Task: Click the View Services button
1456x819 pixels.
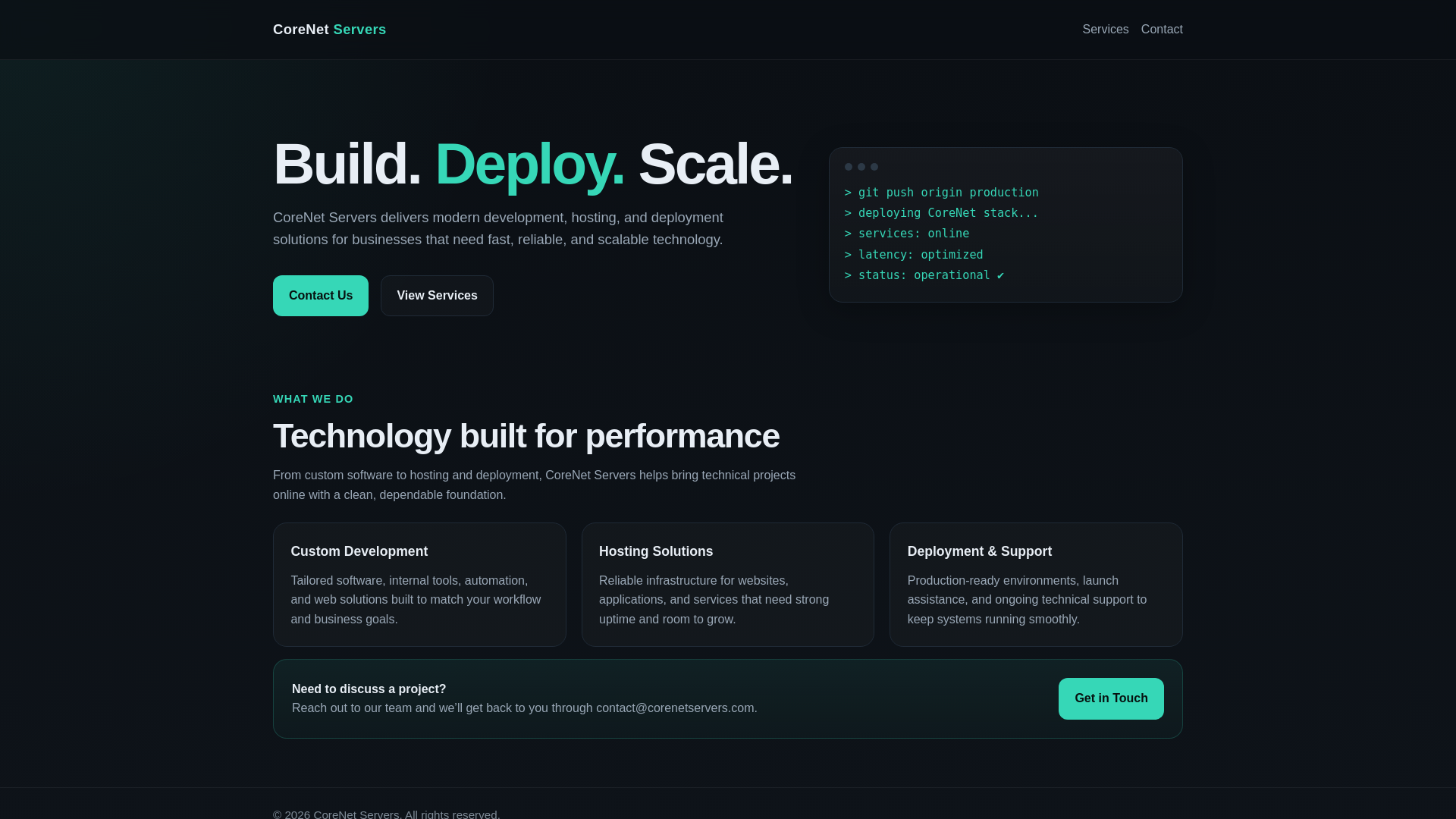Action: tap(437, 296)
